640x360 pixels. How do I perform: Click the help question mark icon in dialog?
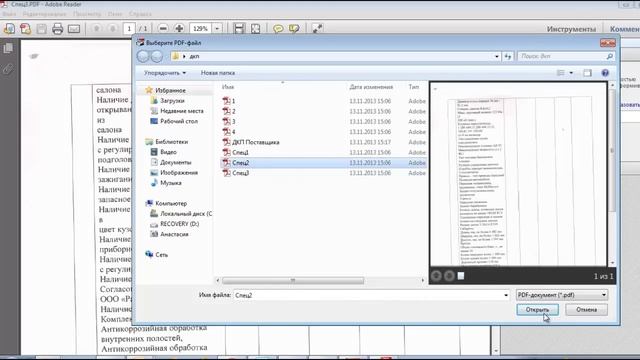pyautogui.click(x=605, y=73)
